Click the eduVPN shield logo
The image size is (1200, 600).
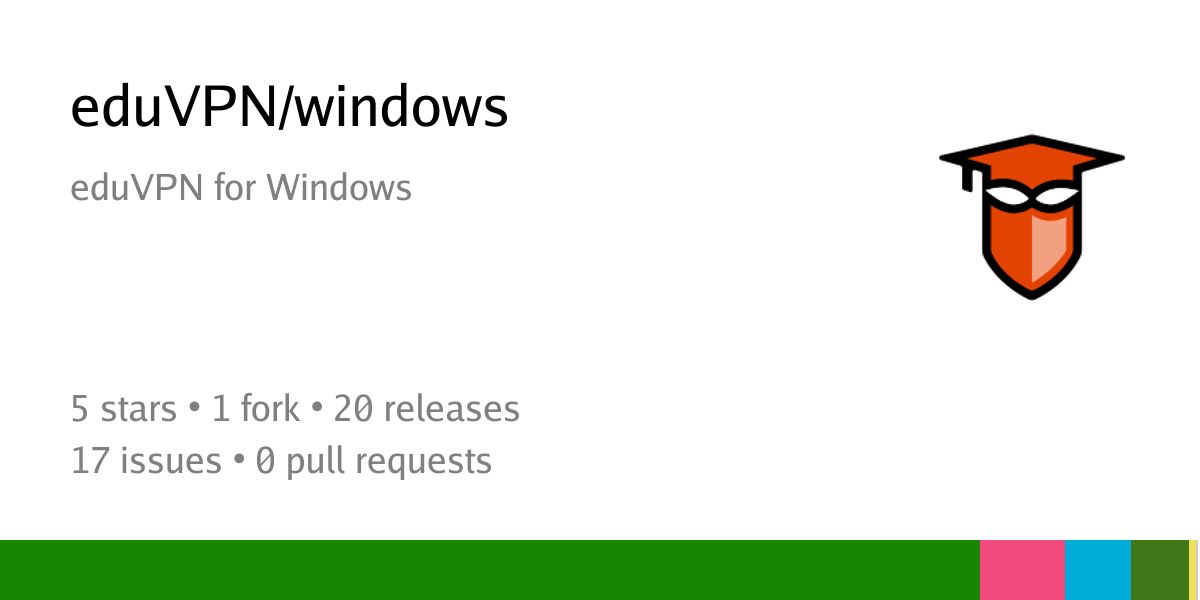[x=1032, y=217]
